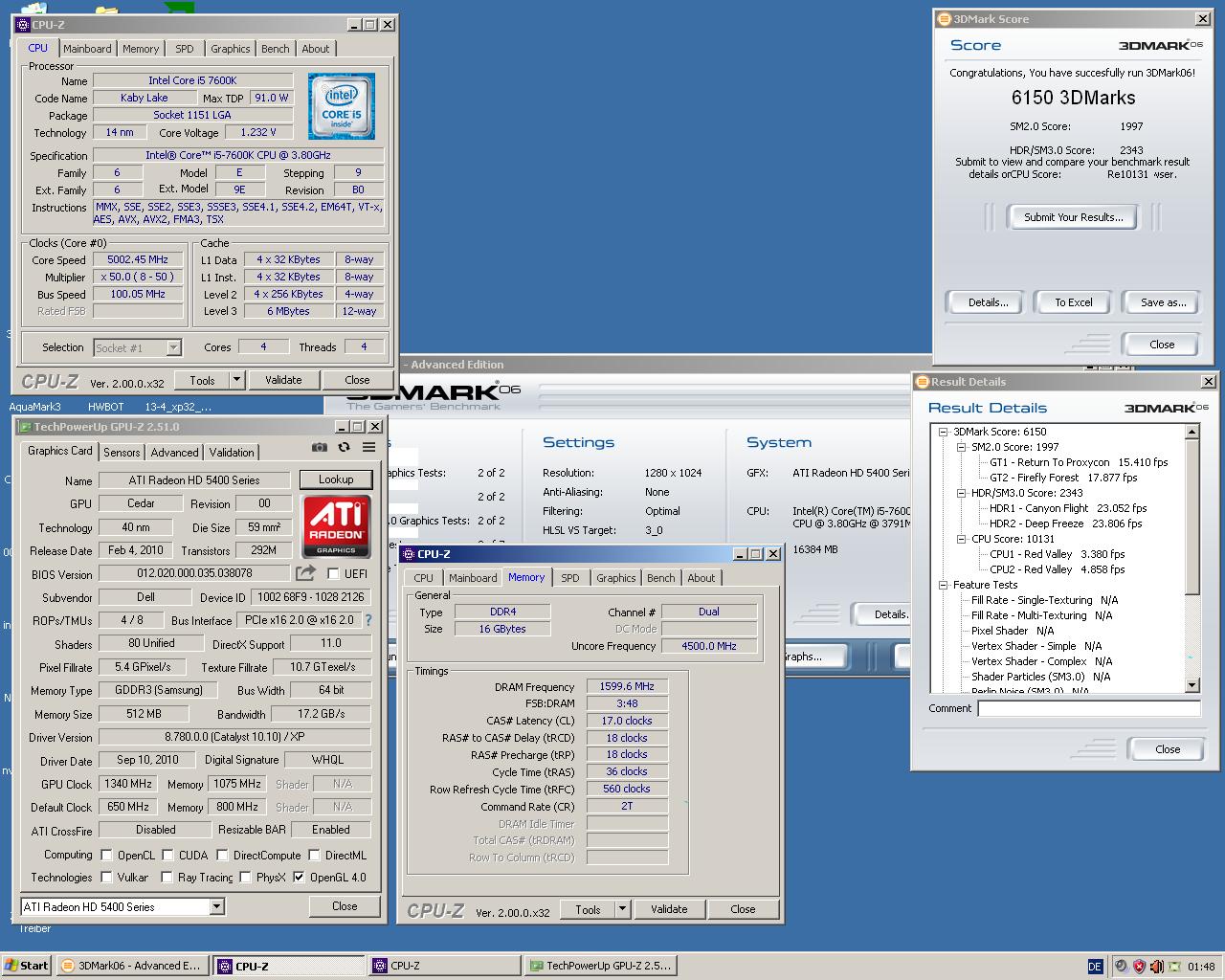The image size is (1225, 980).
Task: Select GT1 - Return To Proxycon row
Action: (x=1079, y=462)
